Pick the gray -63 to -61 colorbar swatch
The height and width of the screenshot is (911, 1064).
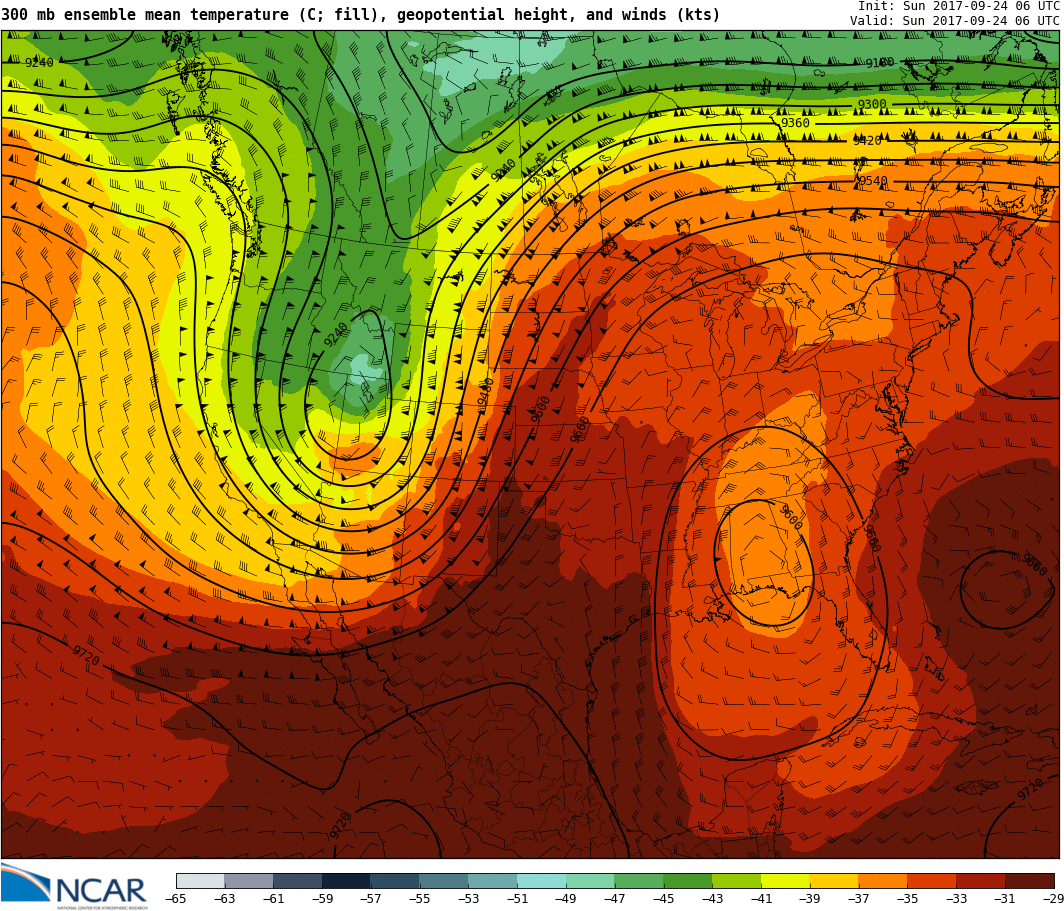coord(249,880)
